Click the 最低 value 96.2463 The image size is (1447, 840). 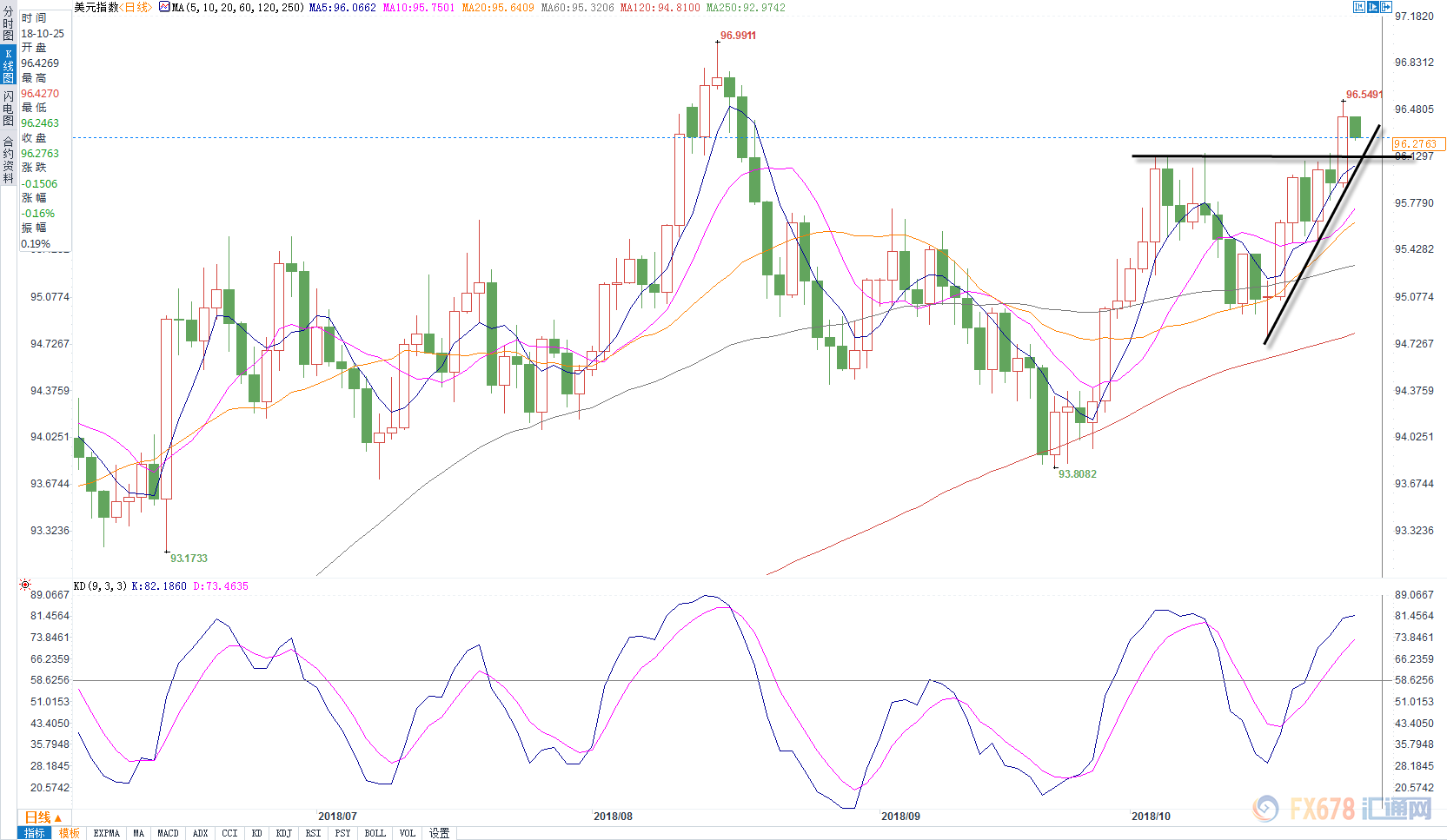[x=40, y=123]
